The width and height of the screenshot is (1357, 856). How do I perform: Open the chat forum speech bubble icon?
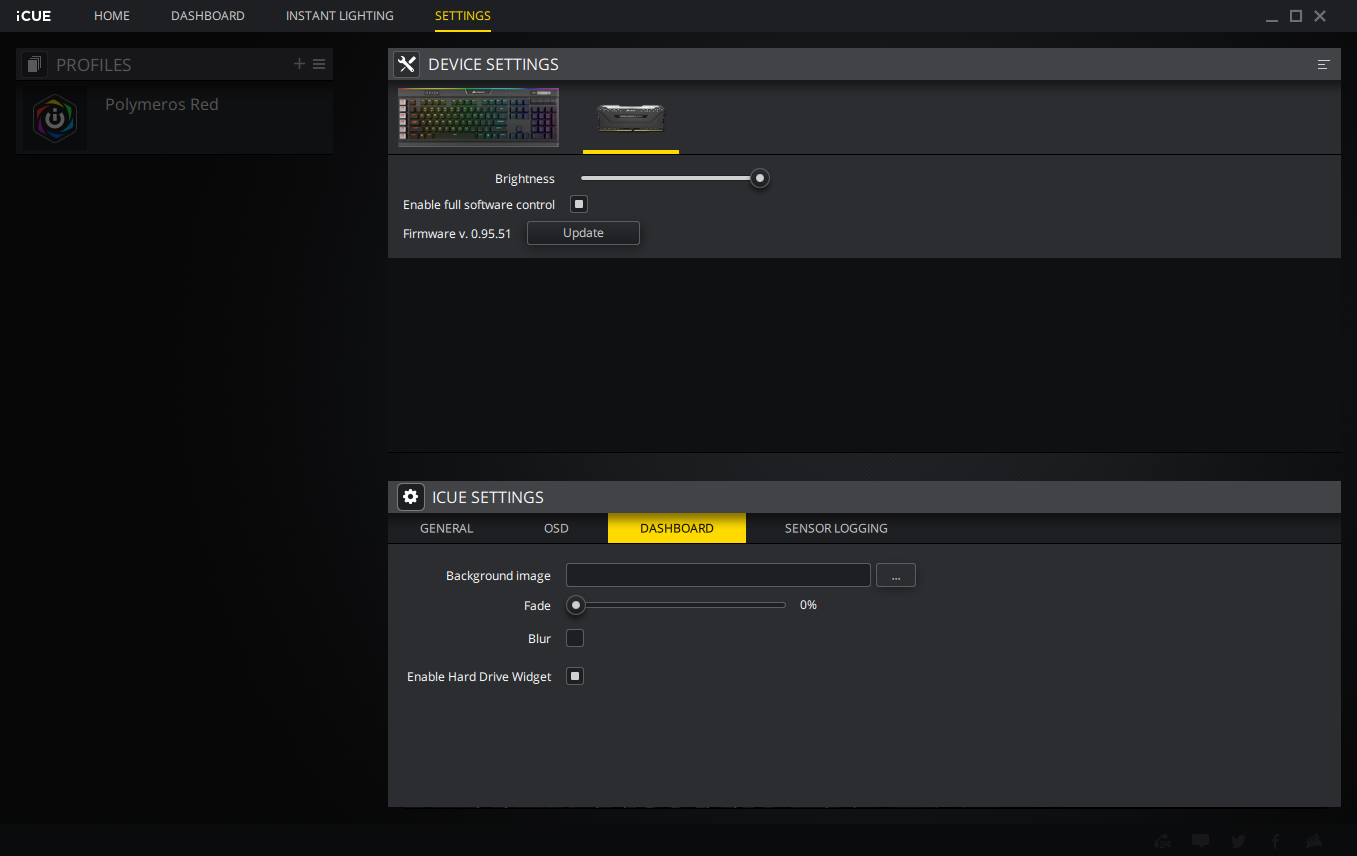[x=1201, y=841]
